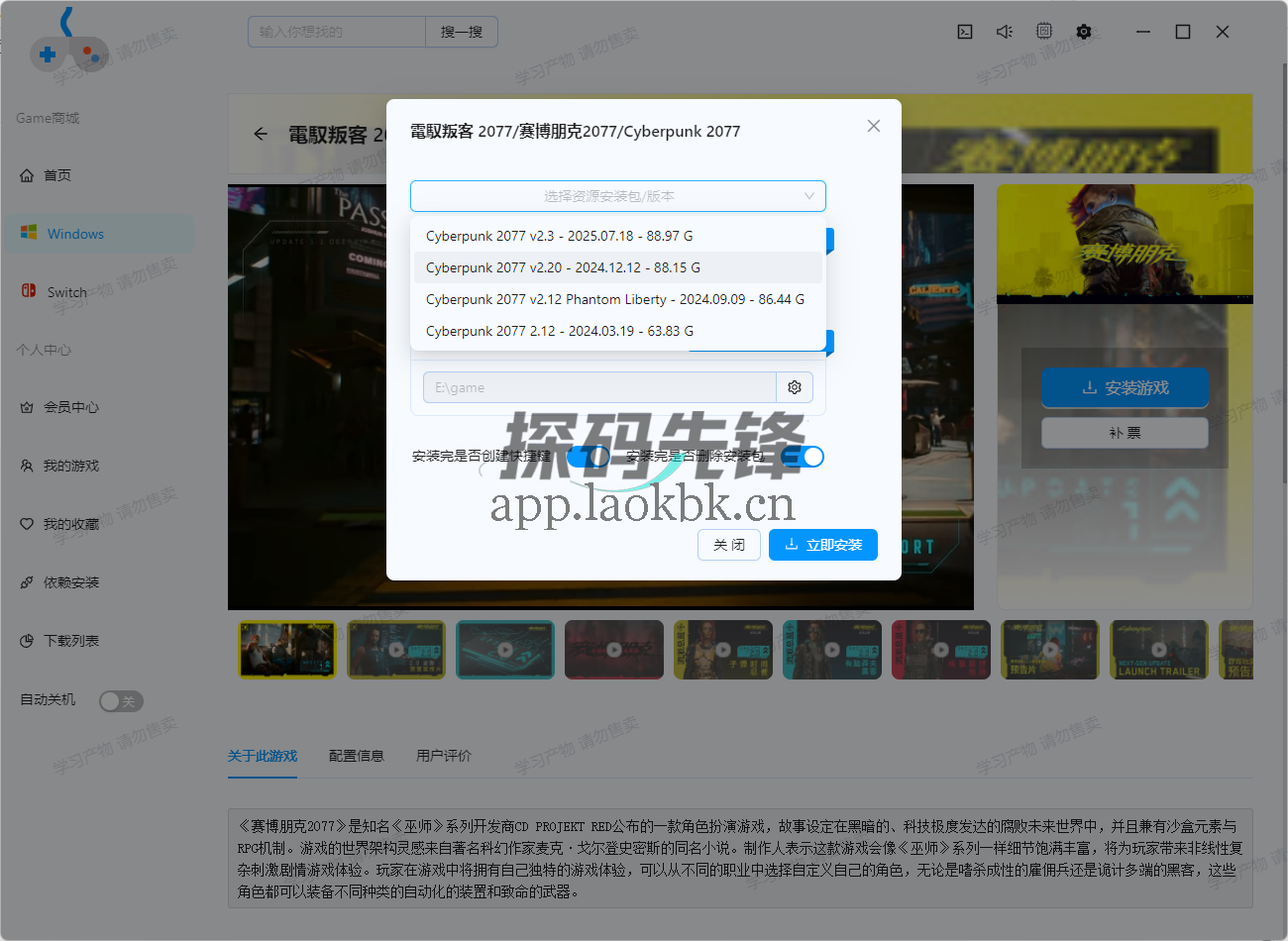Toggle delete installer after install switch

803,457
